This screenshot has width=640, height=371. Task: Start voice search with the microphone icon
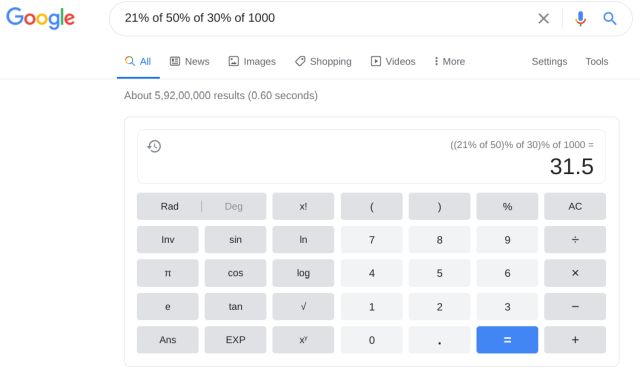tap(580, 18)
